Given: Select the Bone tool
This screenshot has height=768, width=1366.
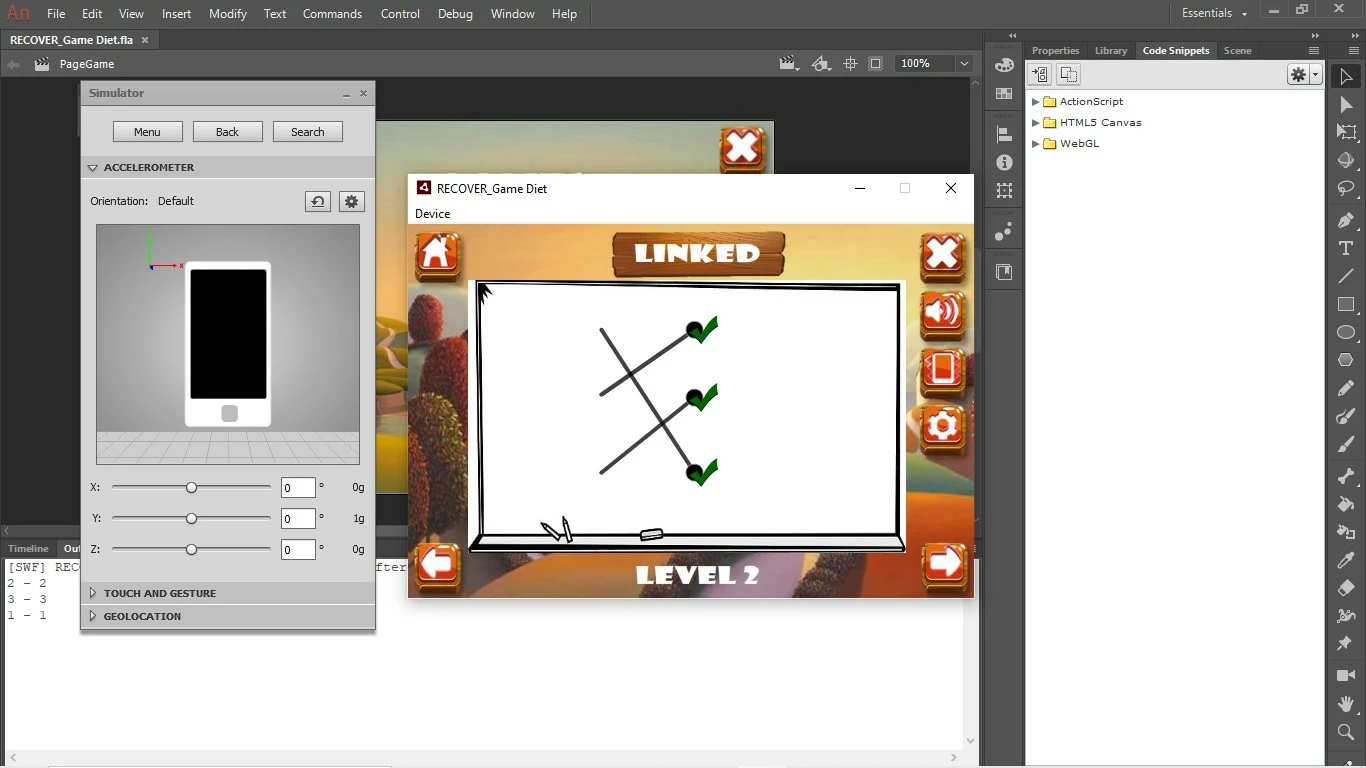Looking at the screenshot, I should 1346,476.
